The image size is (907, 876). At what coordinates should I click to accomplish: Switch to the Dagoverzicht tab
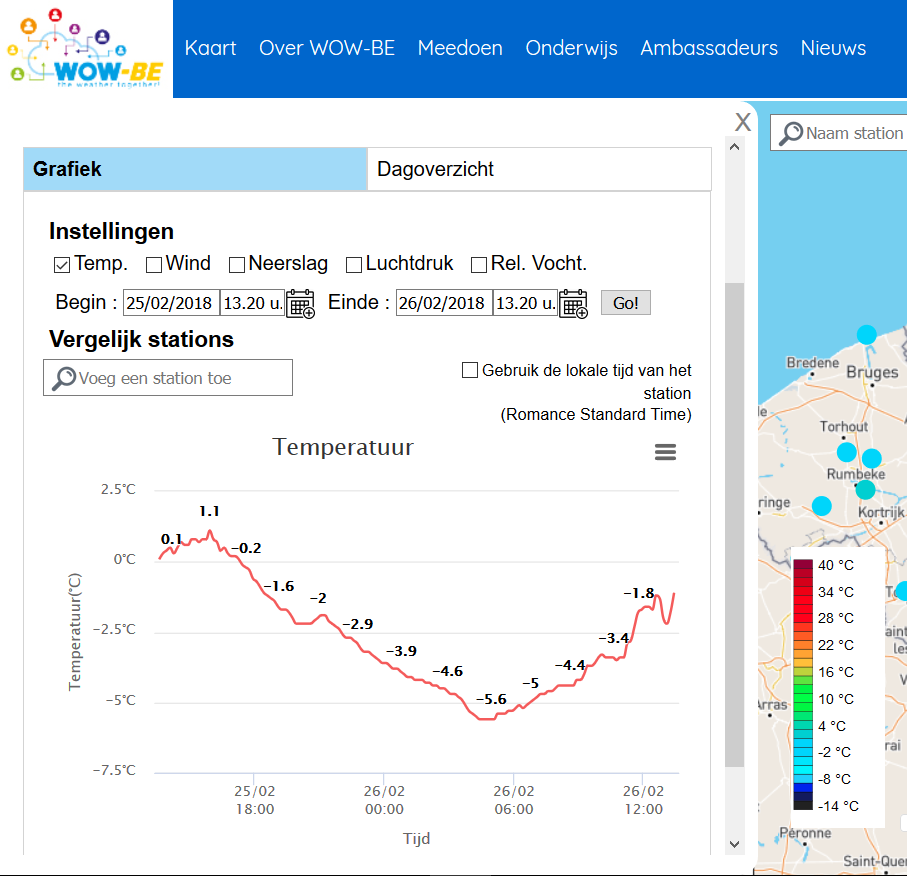click(x=538, y=170)
